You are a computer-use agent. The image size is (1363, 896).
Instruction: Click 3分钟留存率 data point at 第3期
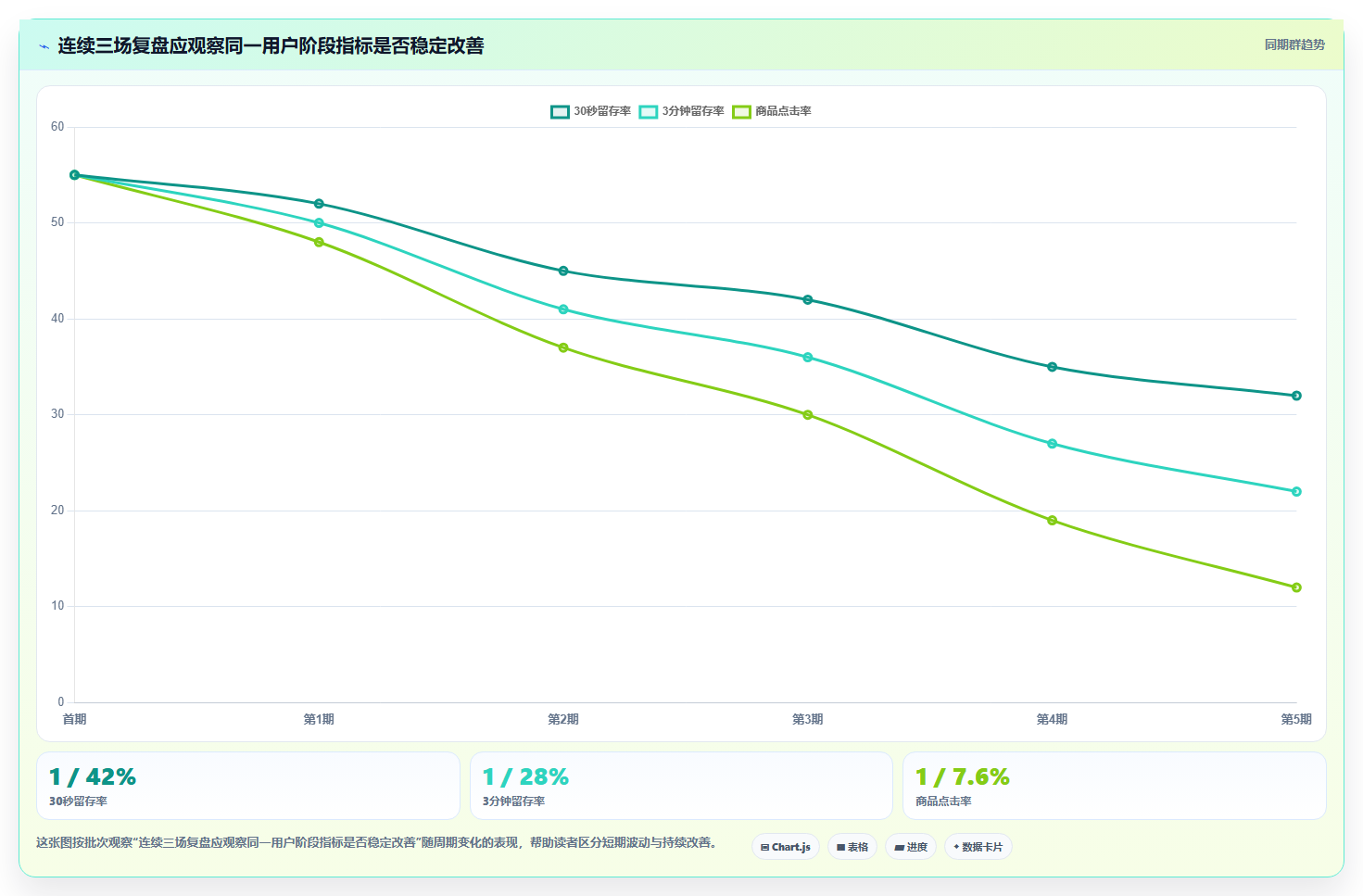tap(808, 358)
